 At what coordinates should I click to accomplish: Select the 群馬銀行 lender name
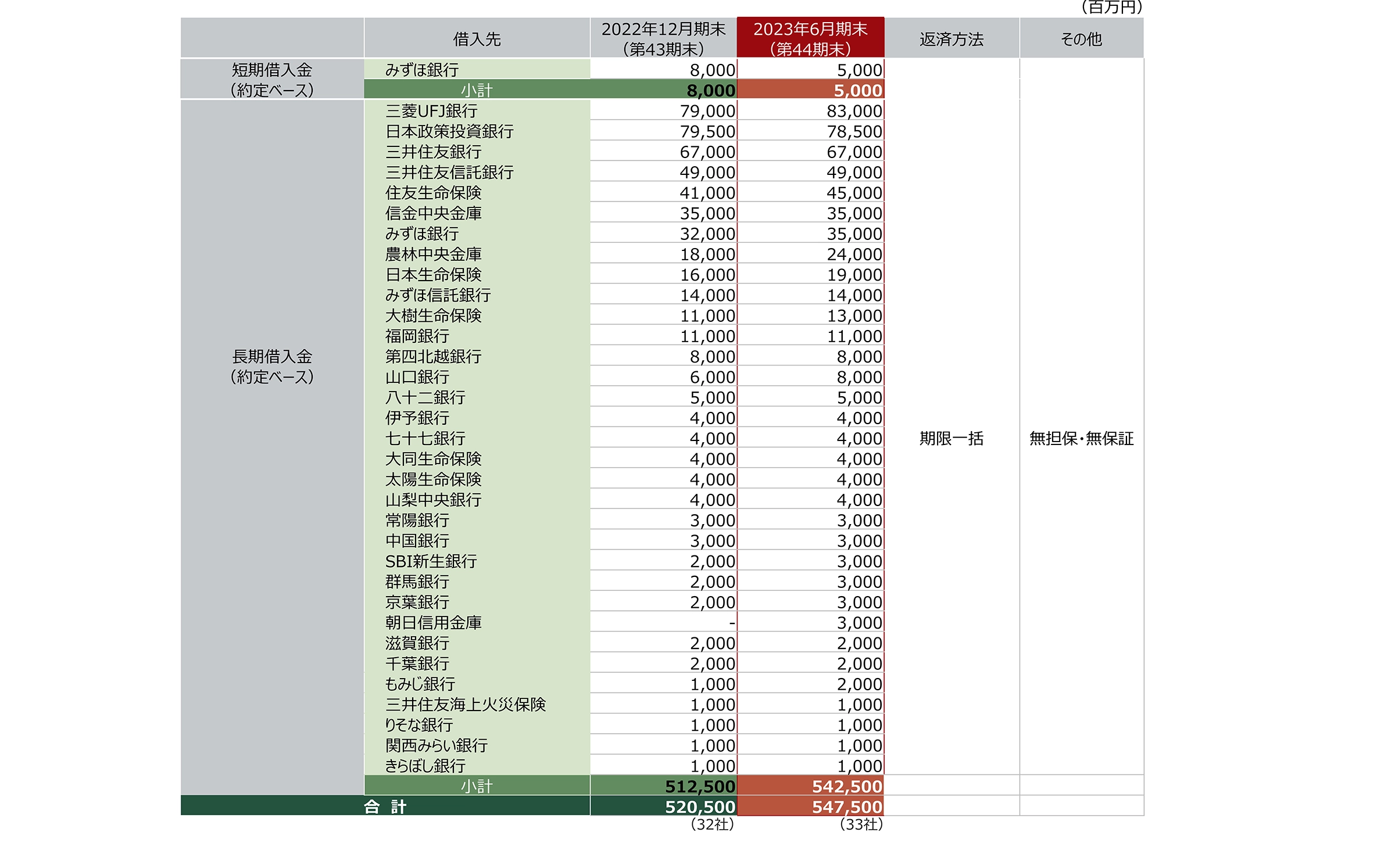[417, 582]
